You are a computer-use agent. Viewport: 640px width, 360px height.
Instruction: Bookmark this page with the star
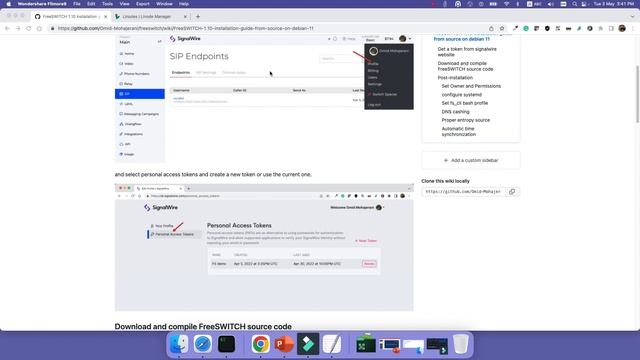coord(502,29)
